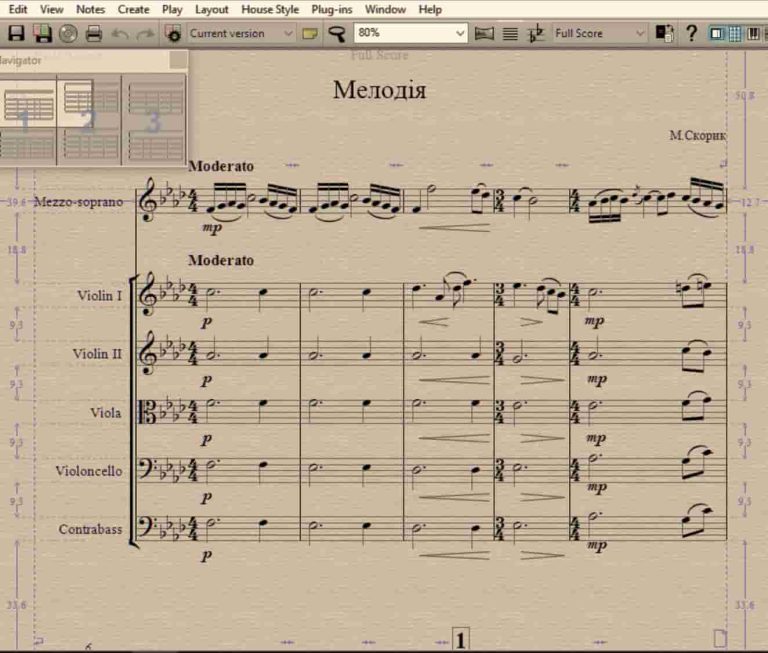Open the 80% zoom level dropdown arrow
Viewport: 768px width, 653px height.
click(x=459, y=33)
